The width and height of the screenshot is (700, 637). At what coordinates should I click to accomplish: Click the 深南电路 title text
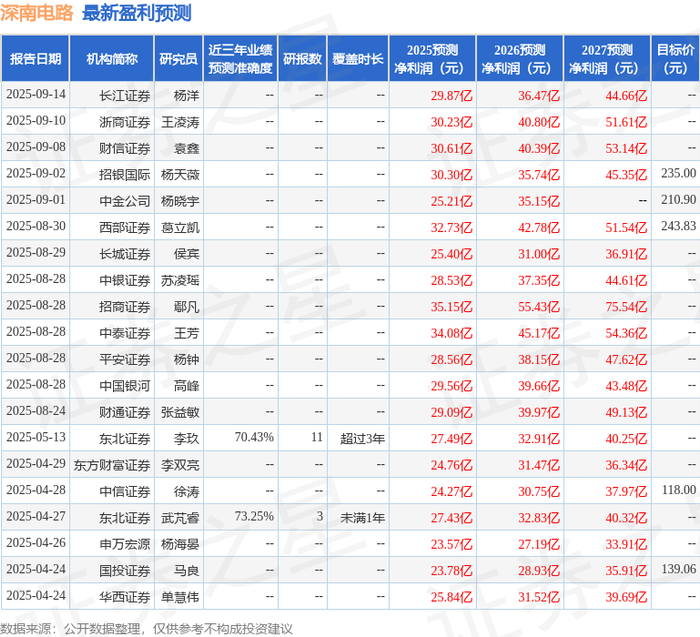pyautogui.click(x=36, y=13)
